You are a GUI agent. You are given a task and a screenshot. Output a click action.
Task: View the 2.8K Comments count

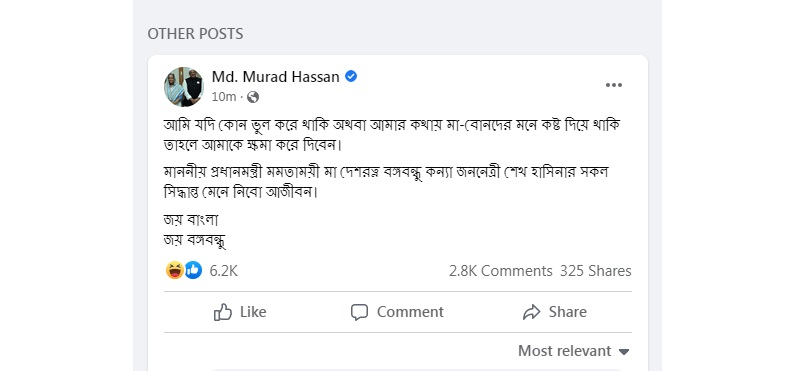[x=501, y=270]
